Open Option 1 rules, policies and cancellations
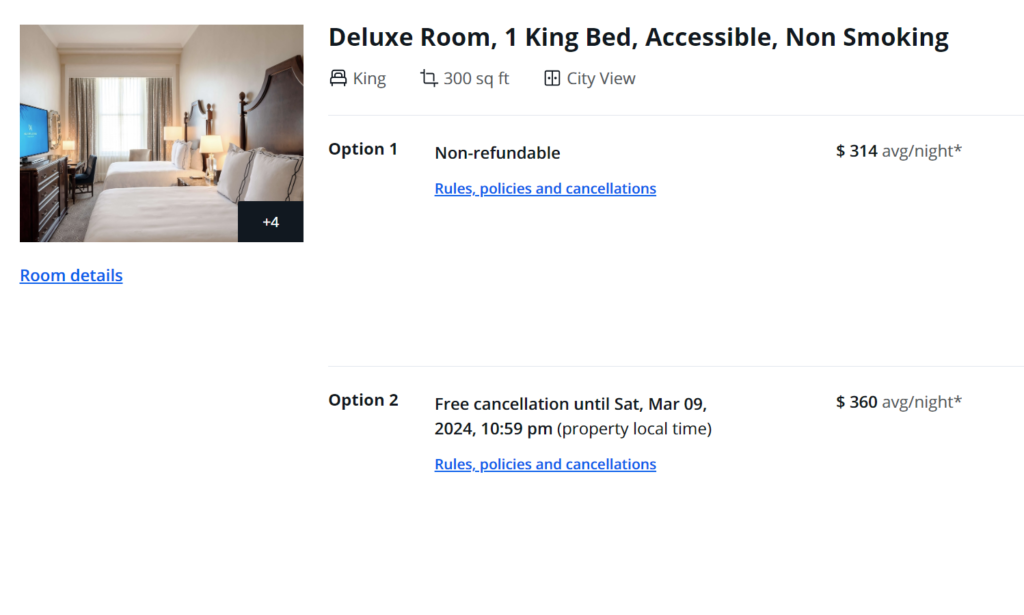The height and width of the screenshot is (615, 1024). point(545,189)
